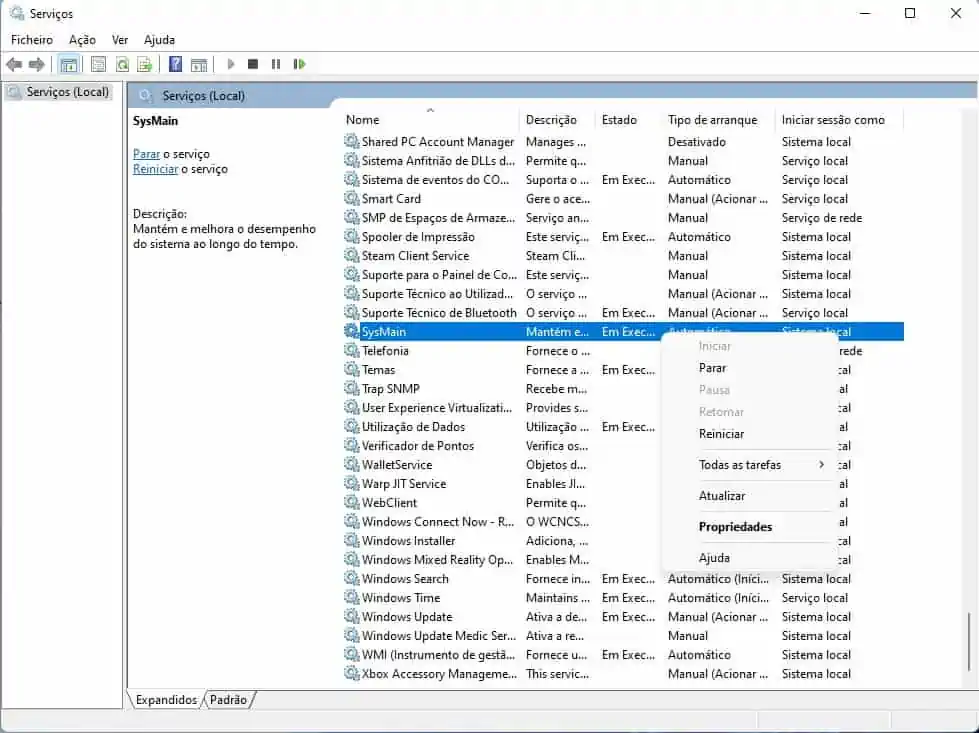Click the Export List toolbar icon
Screen dimensions: 979x733
(147, 64)
